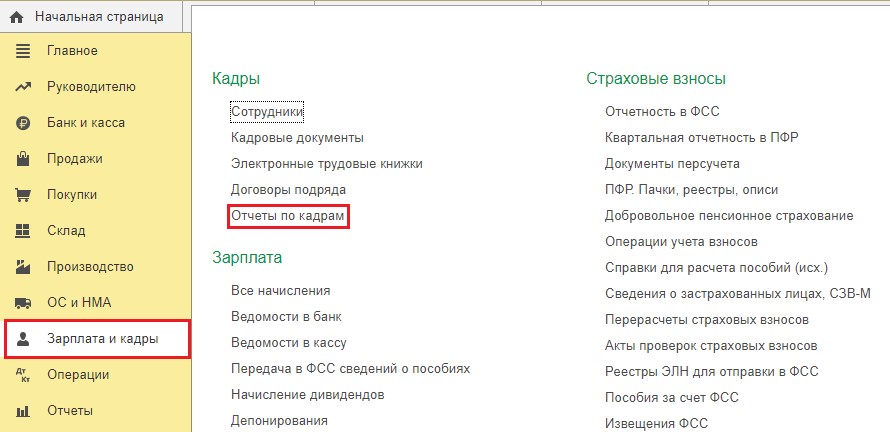The image size is (890, 432).
Task: Open Перерасчеты страховых взносов
Action: point(707,320)
